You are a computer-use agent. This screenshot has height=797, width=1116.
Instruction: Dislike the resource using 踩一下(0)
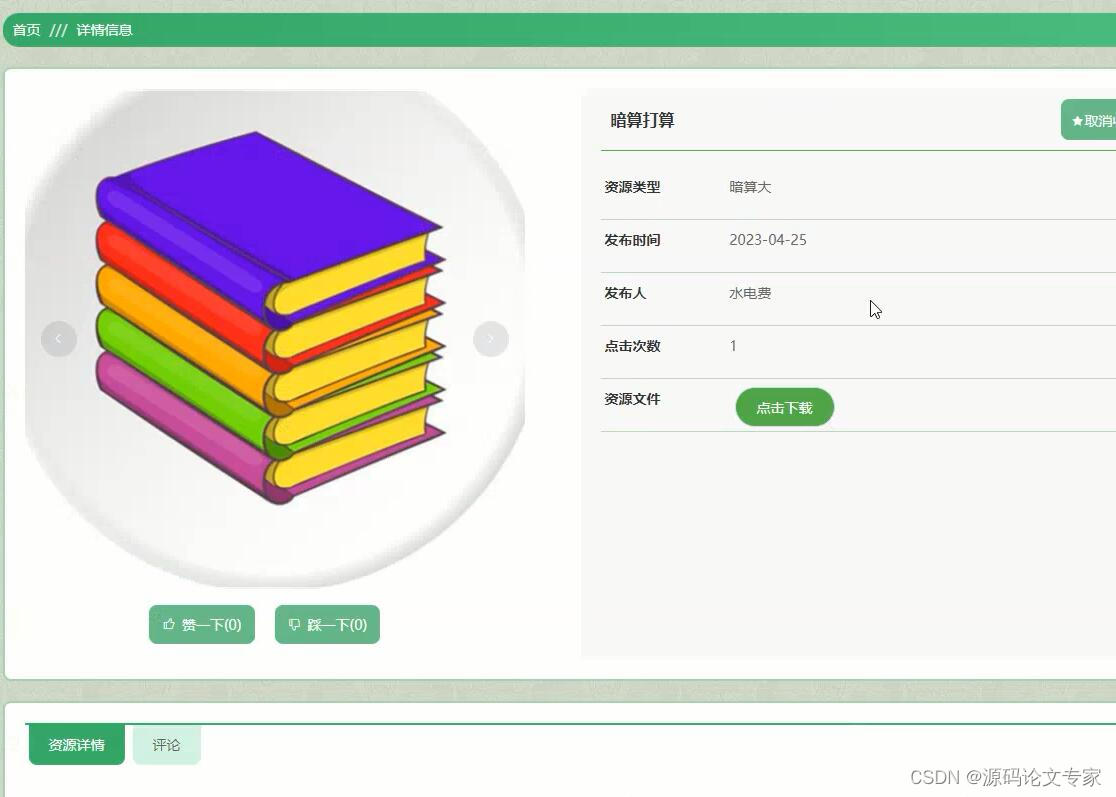click(x=327, y=624)
